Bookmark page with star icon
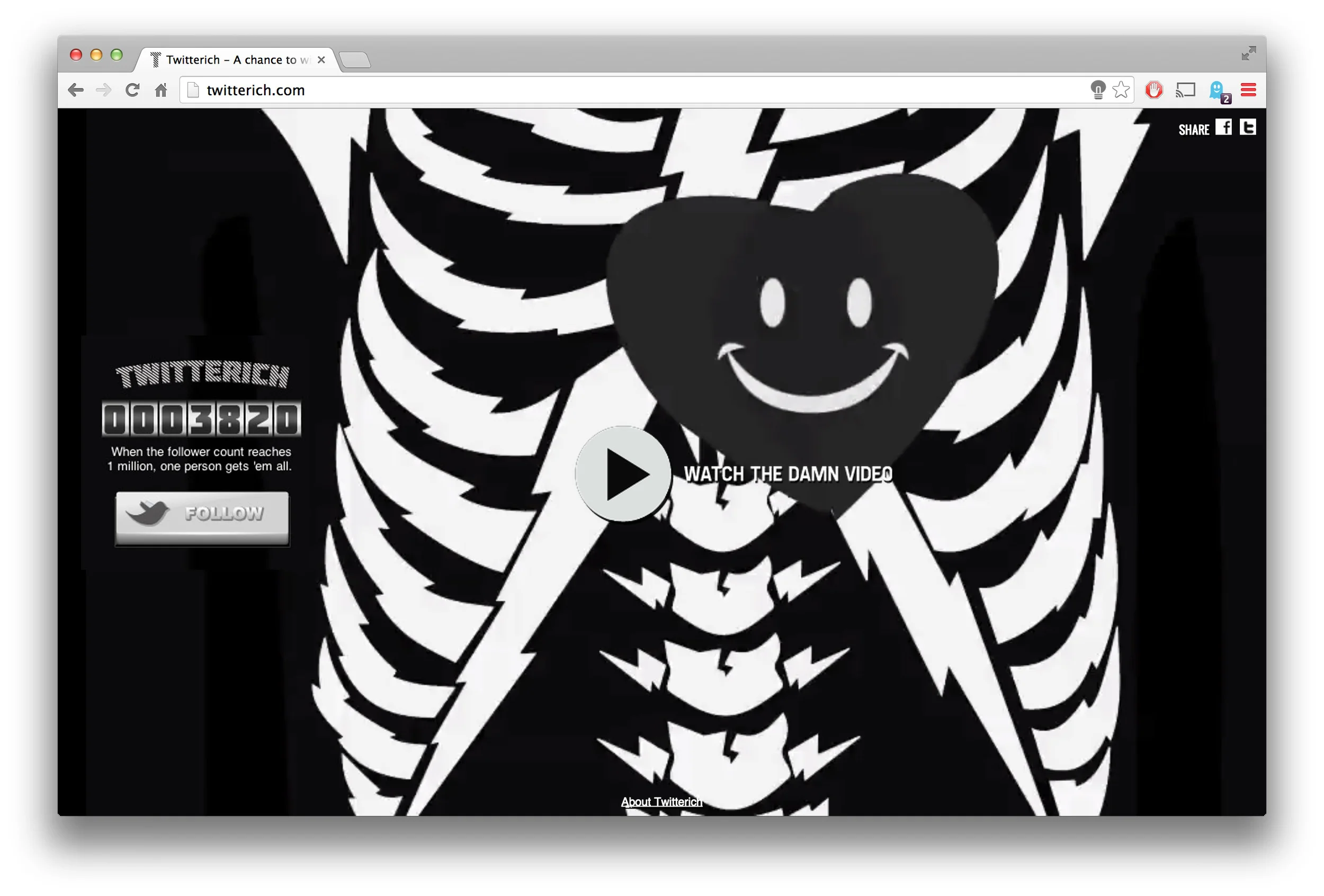This screenshot has width=1324, height=896. pyautogui.click(x=1121, y=90)
